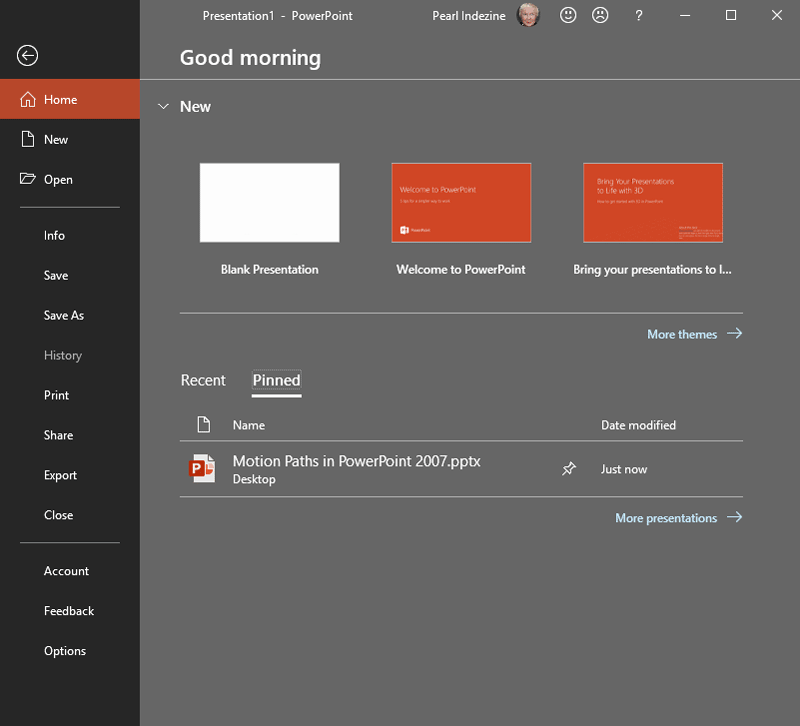Unpin the Motion Paths presentation
The height and width of the screenshot is (726, 800).
(x=569, y=468)
